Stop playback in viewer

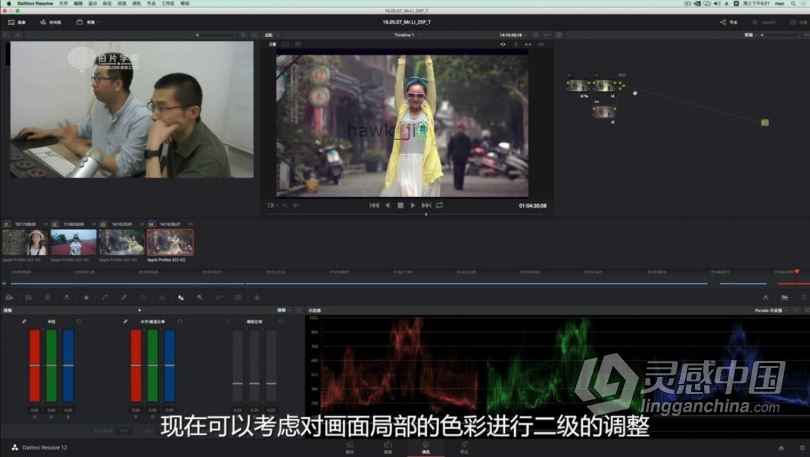click(x=400, y=205)
